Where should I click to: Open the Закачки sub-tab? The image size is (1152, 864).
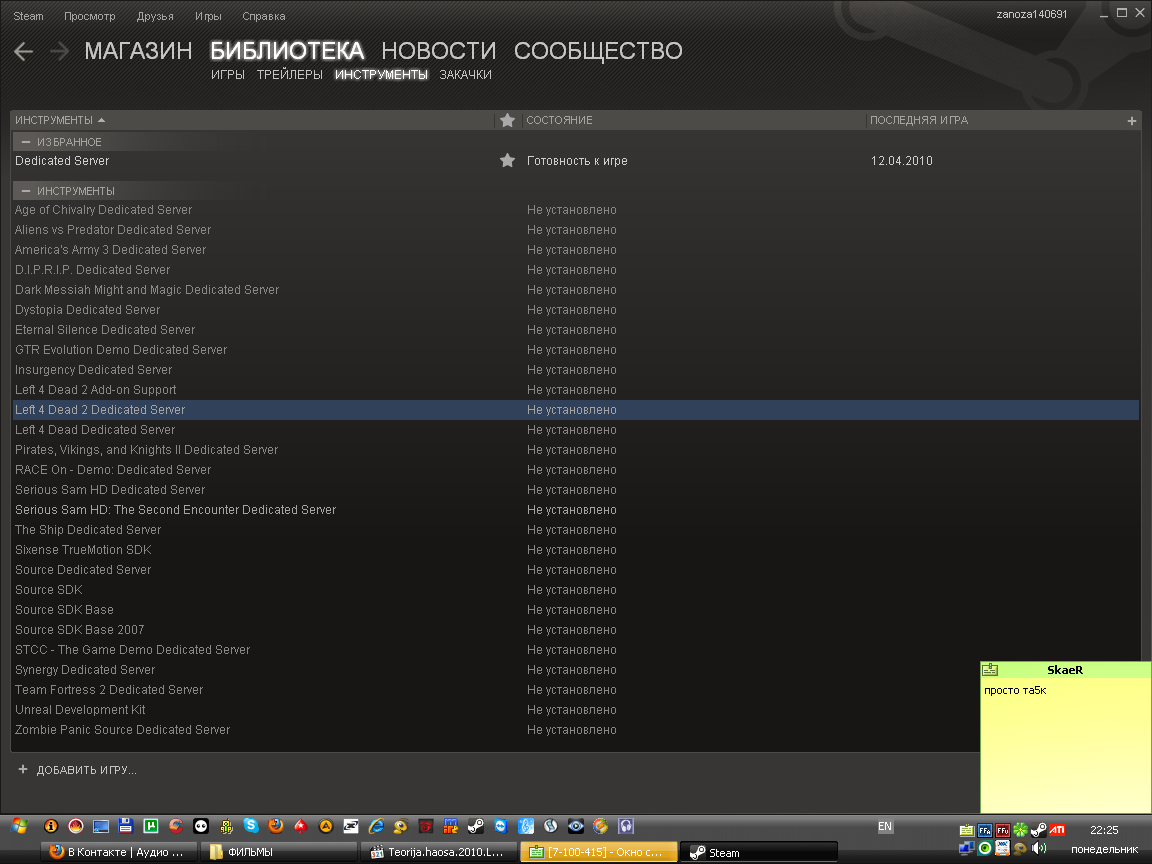[466, 75]
